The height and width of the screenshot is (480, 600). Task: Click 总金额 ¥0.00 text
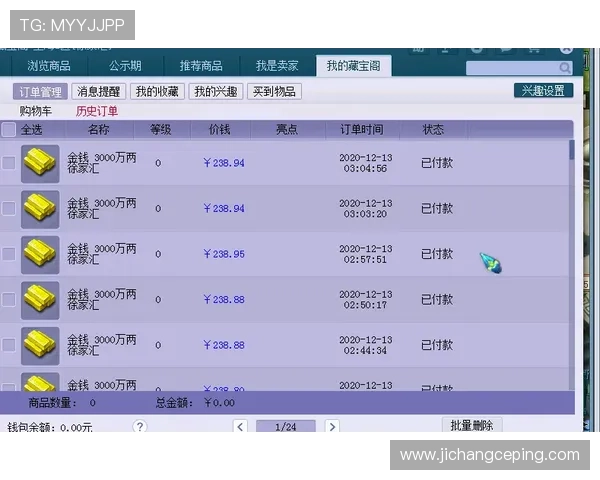click(195, 403)
